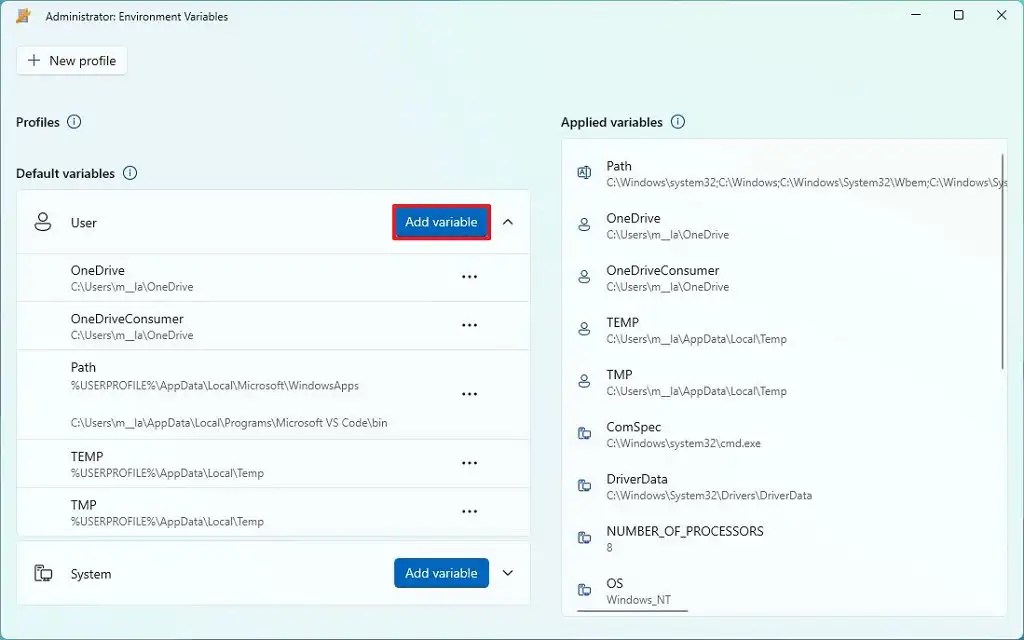The image size is (1024, 640).
Task: Select TEMP row in User variables
Action: pos(273,464)
